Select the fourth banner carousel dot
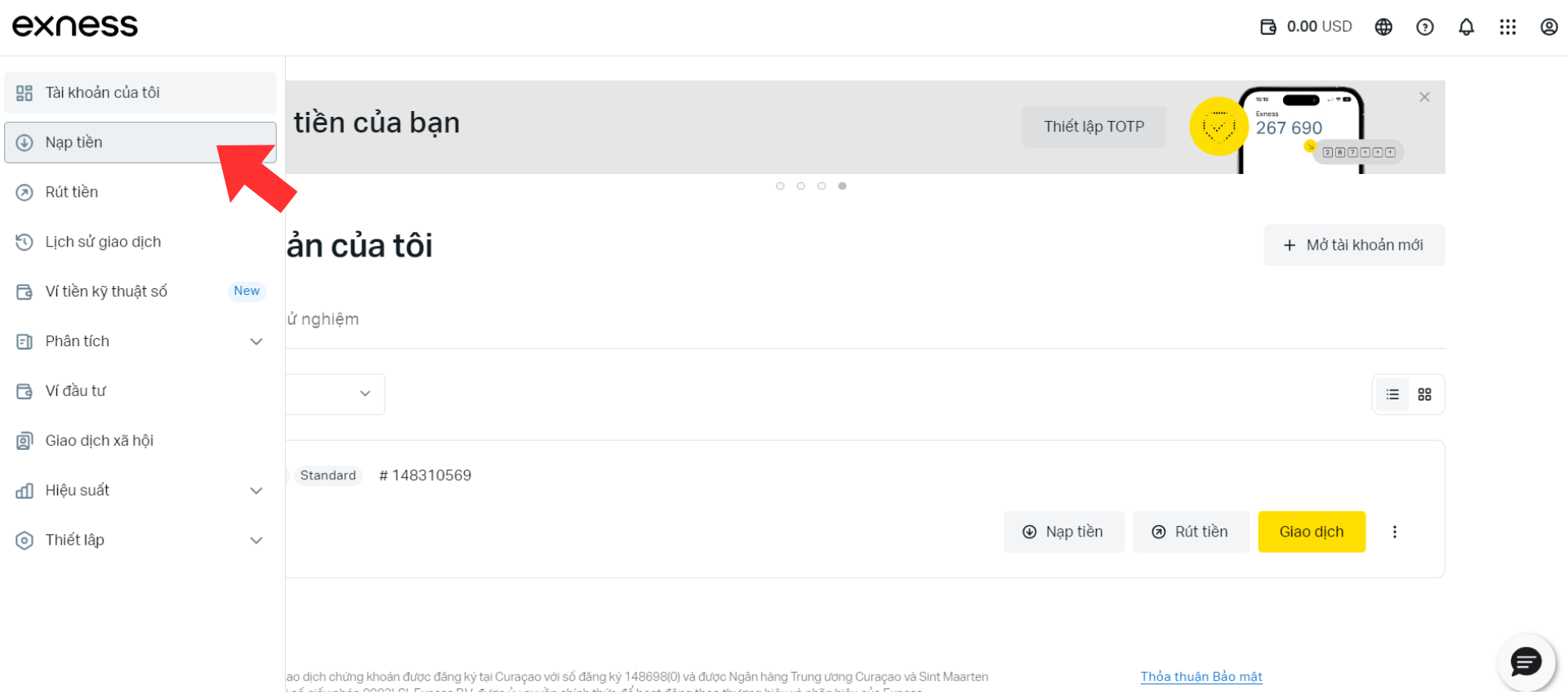1568x695 pixels. pyautogui.click(x=842, y=186)
